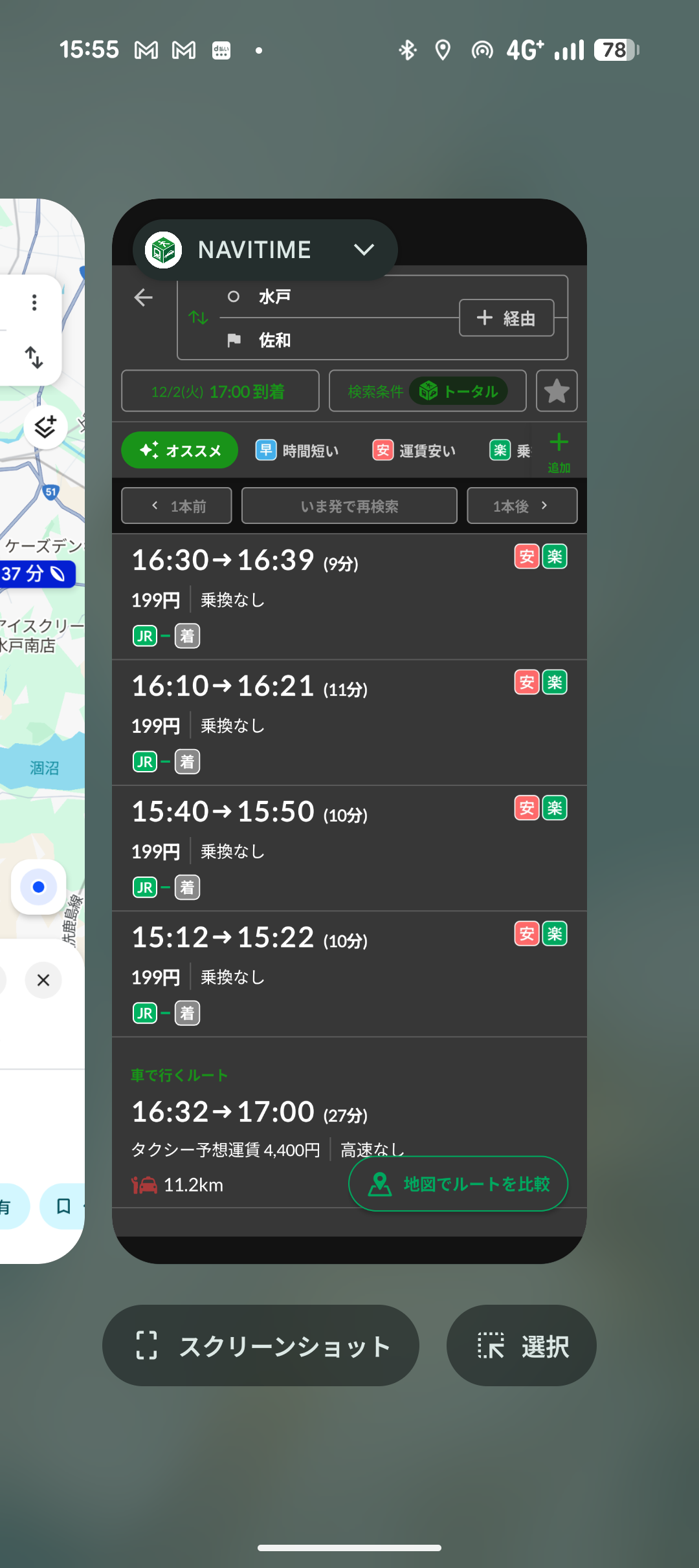Show the next train with 1本後
The image size is (699, 1568).
522,506
